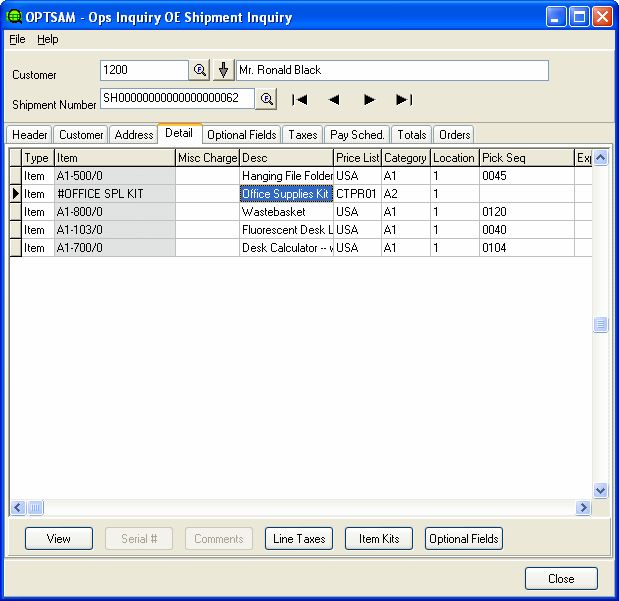Switch to the Optional Fields tab
This screenshot has width=619, height=601.
[x=241, y=134]
